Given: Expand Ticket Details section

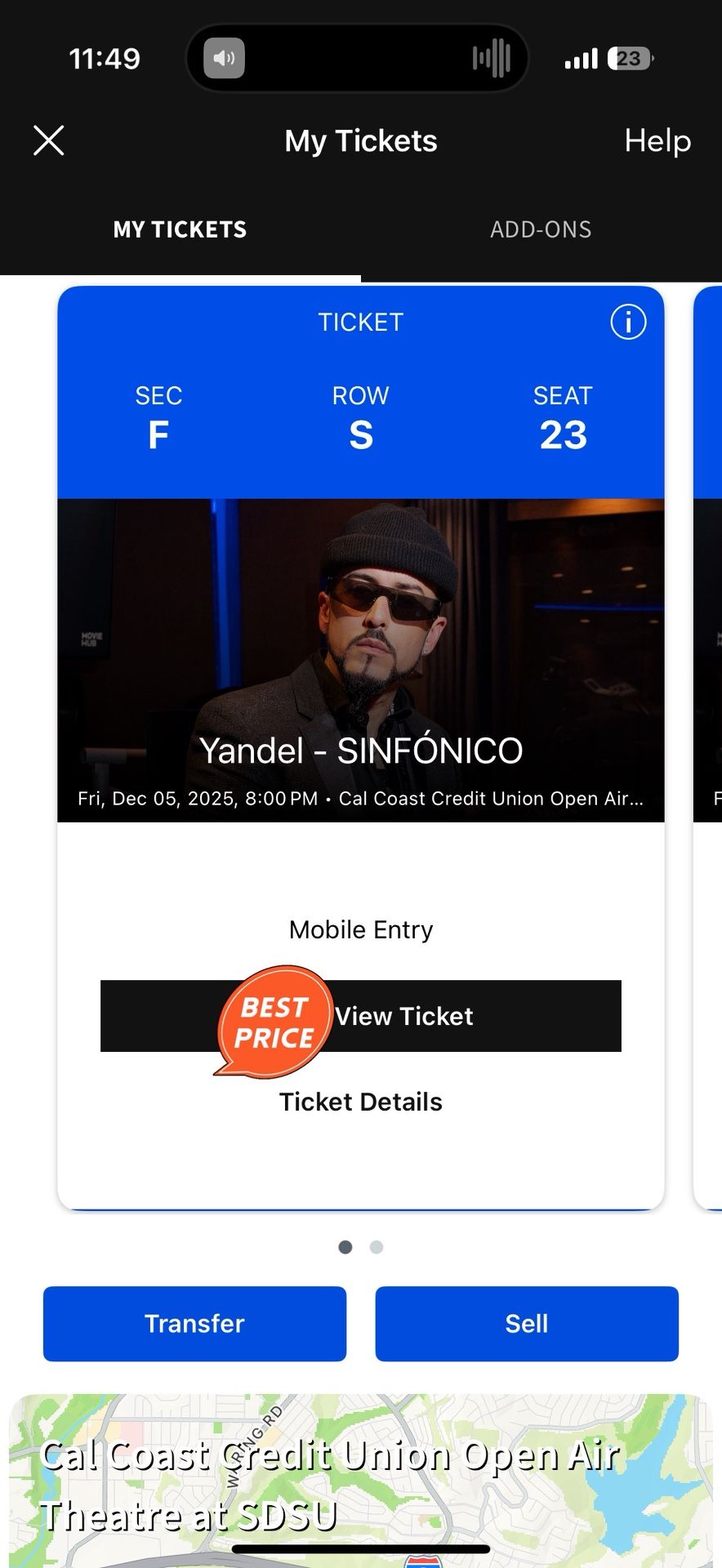Looking at the screenshot, I should click(360, 1101).
